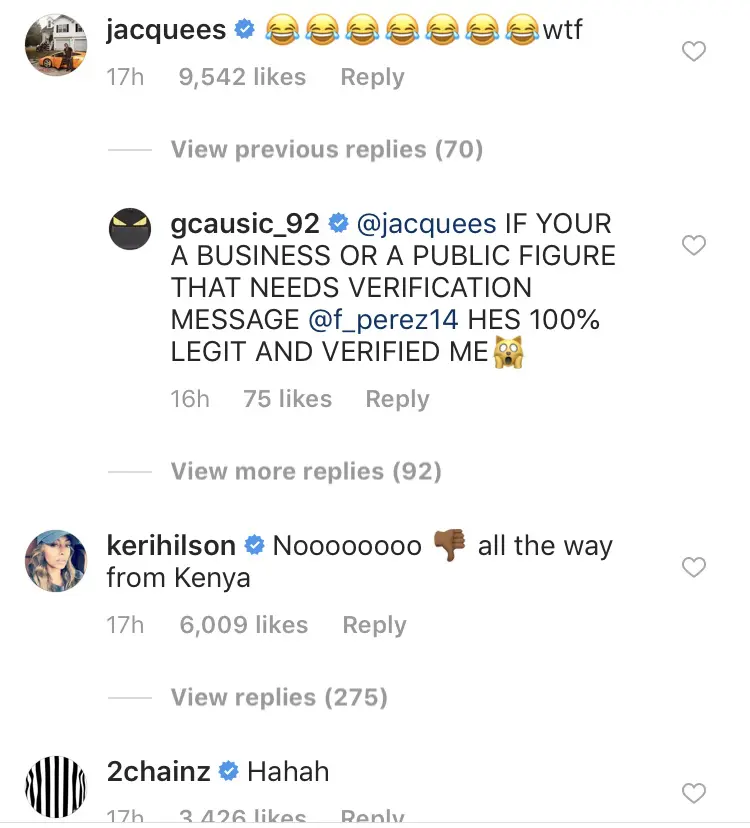Like the gcausic_92 reply with heart
The height and width of the screenshot is (828, 750).
[693, 245]
